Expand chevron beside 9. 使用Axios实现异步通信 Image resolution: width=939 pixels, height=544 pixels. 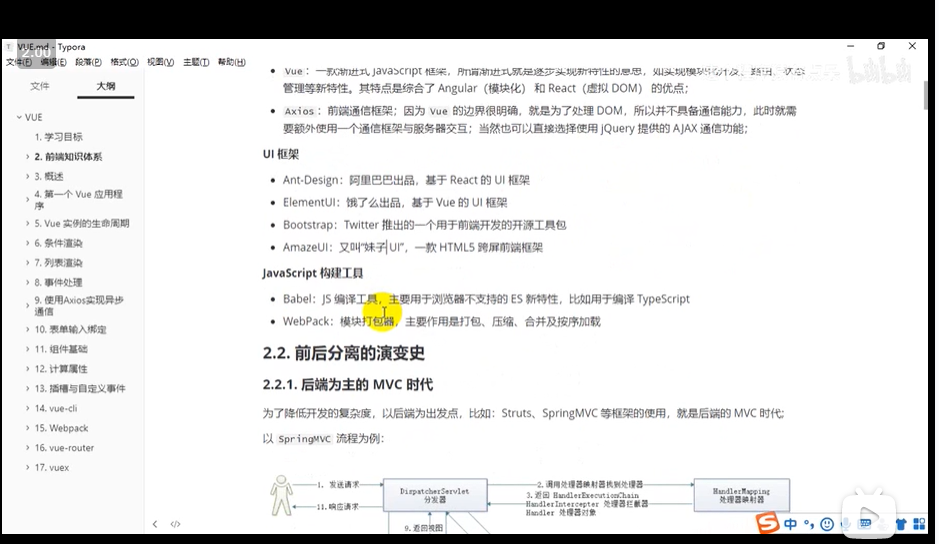pos(28,306)
